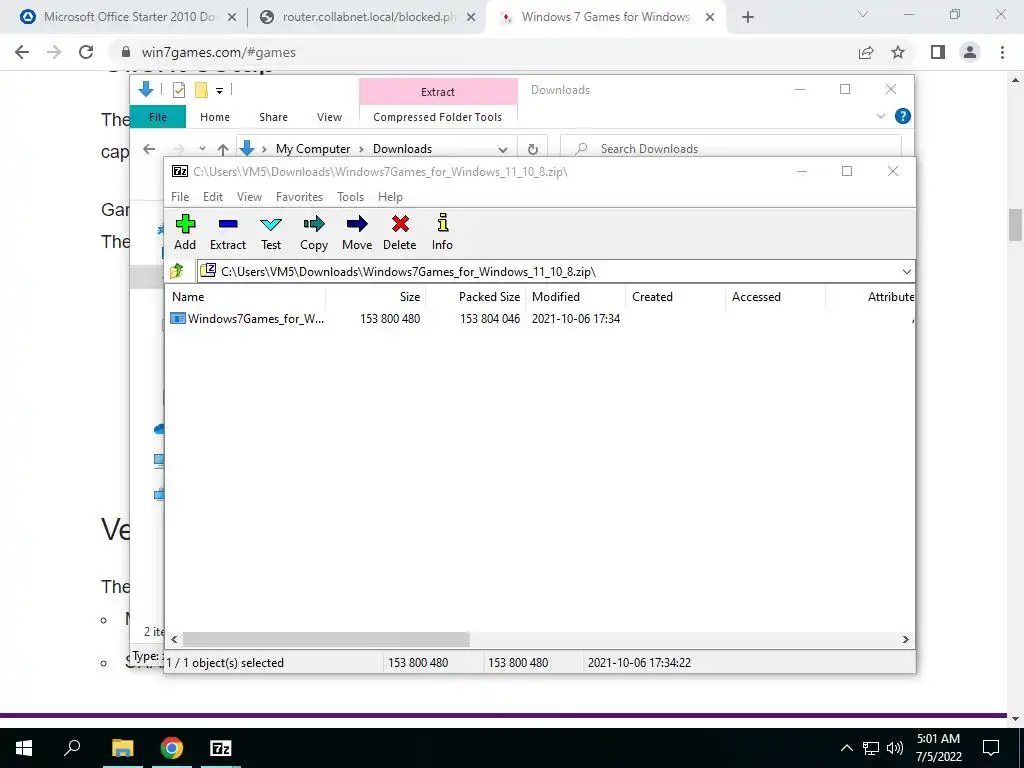Expand the Explorer ribbon chevron
This screenshot has width=1024, height=768.
[x=881, y=116]
